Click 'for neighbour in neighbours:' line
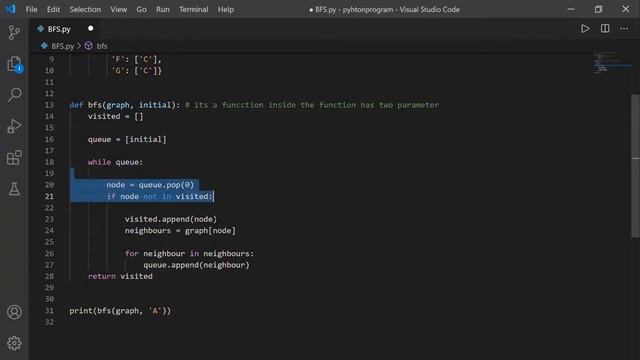 189,253
